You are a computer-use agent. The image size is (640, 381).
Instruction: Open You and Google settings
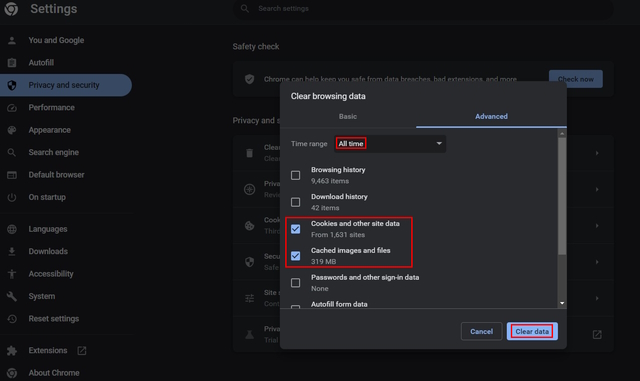56,40
